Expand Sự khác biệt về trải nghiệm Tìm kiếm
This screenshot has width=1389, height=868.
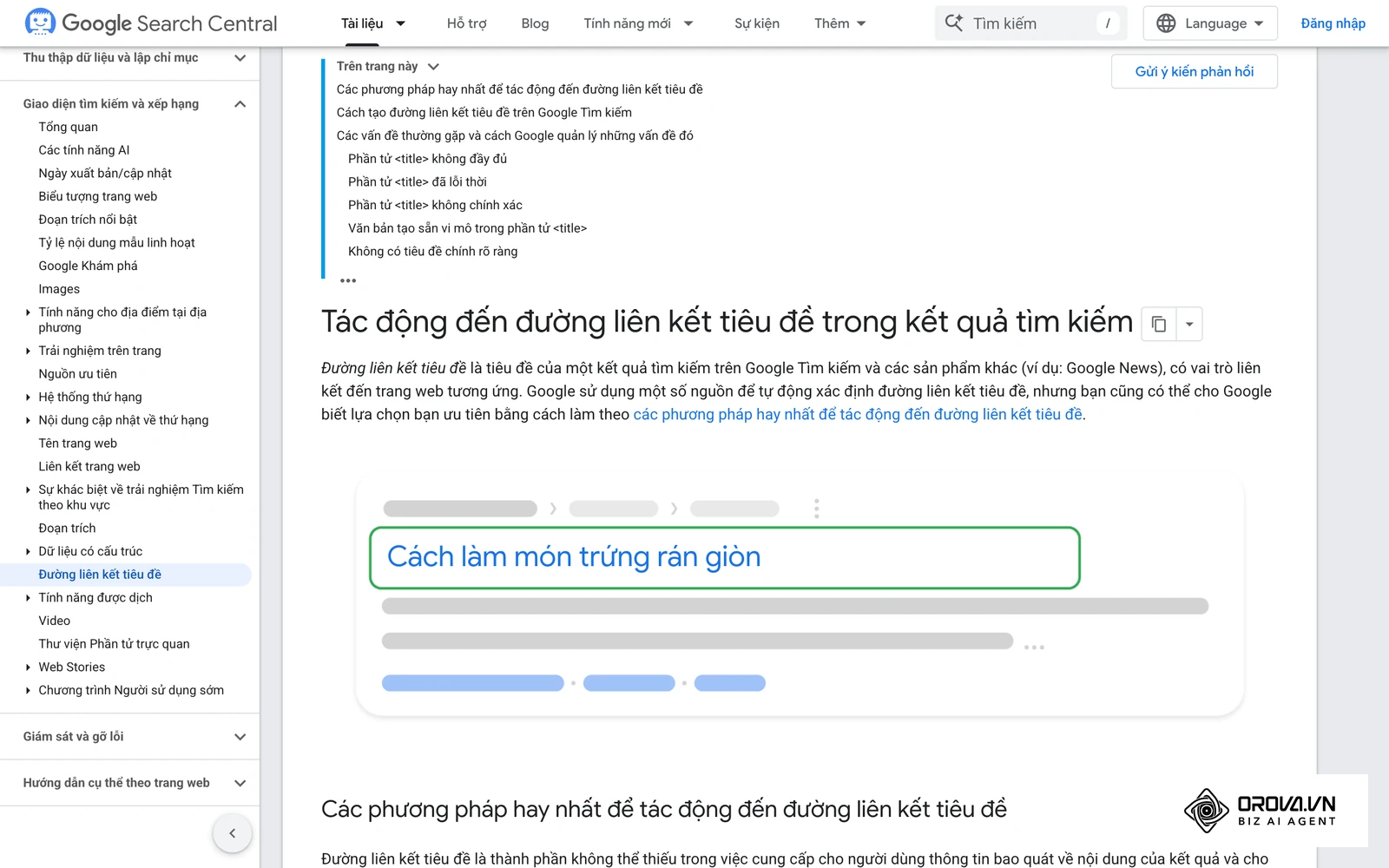coord(28,490)
